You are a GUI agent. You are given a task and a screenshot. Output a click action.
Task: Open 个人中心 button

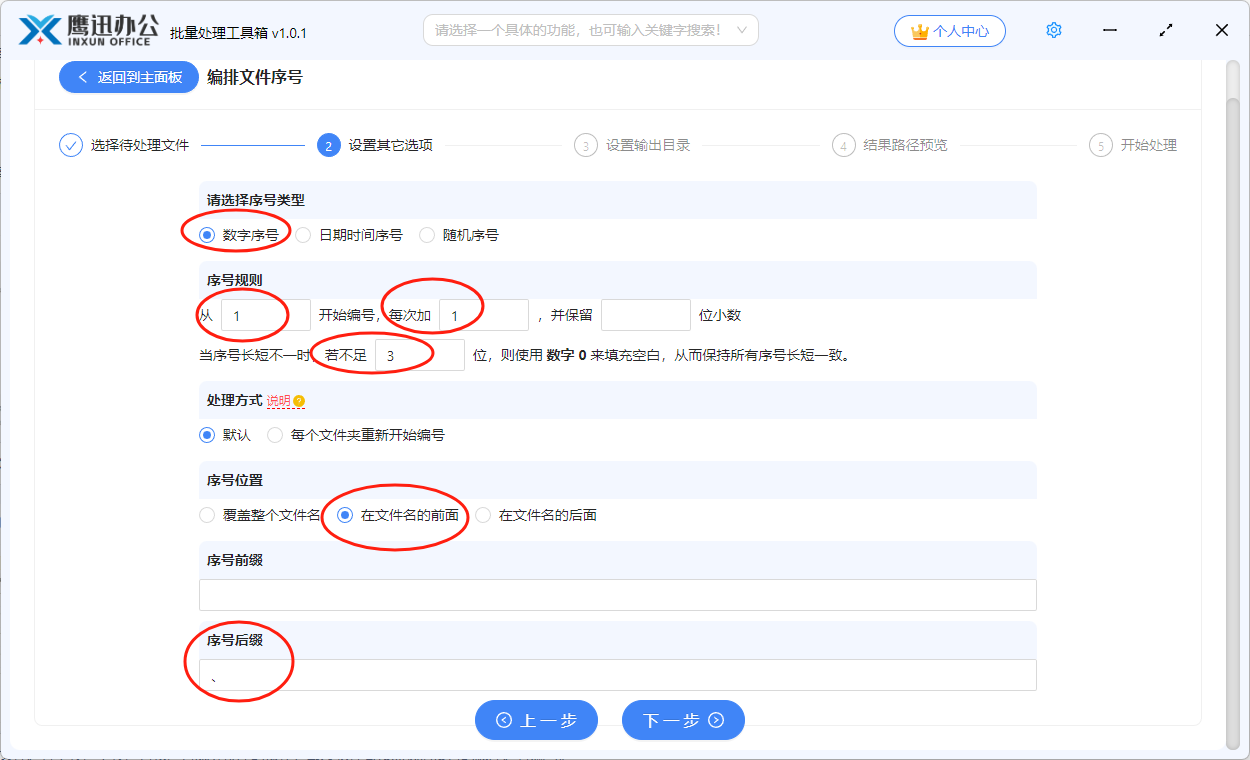point(950,31)
